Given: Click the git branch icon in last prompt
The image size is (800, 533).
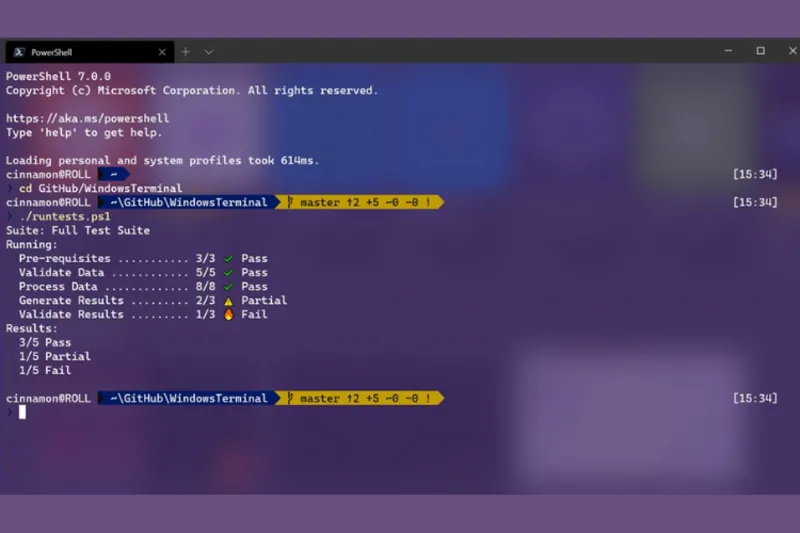Looking at the screenshot, I should click(x=291, y=398).
